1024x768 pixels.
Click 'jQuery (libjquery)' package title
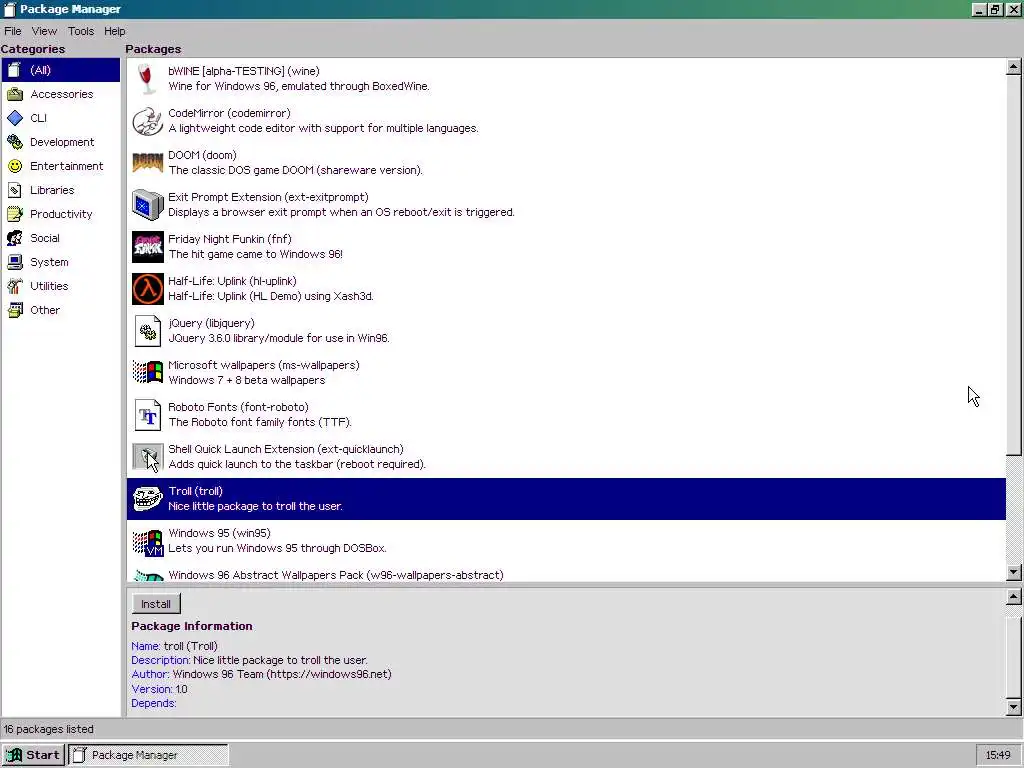[212, 323]
